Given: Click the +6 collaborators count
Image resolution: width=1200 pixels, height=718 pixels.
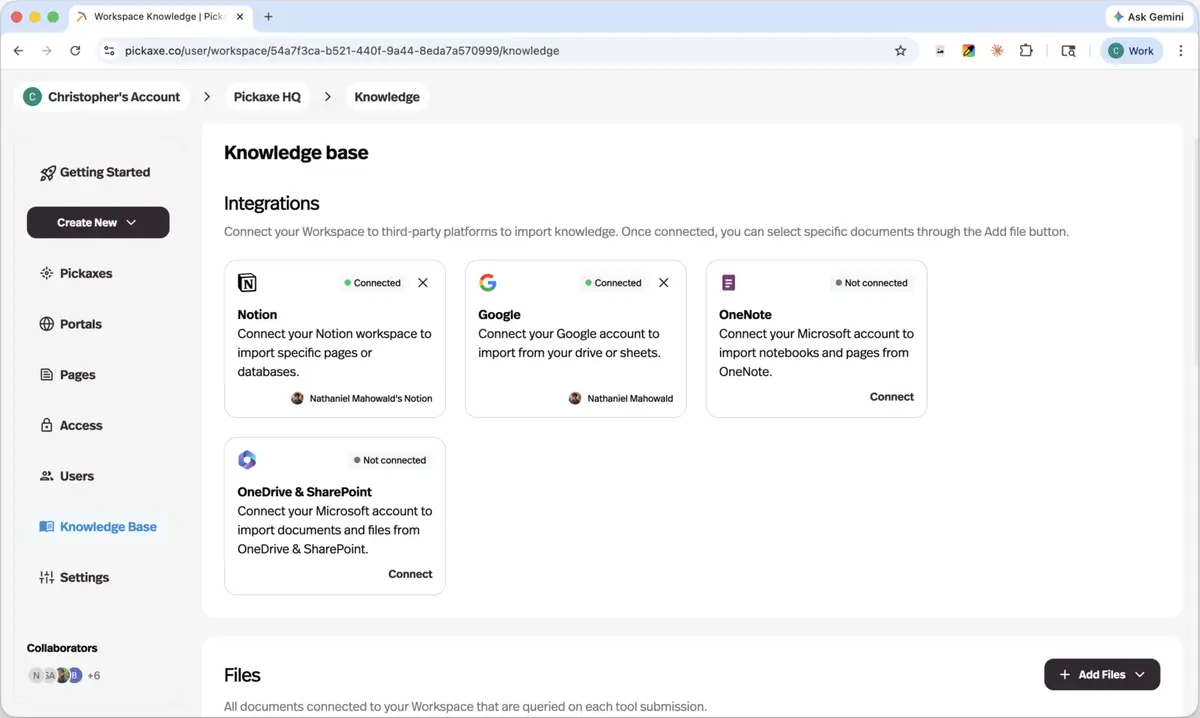Looking at the screenshot, I should [94, 676].
